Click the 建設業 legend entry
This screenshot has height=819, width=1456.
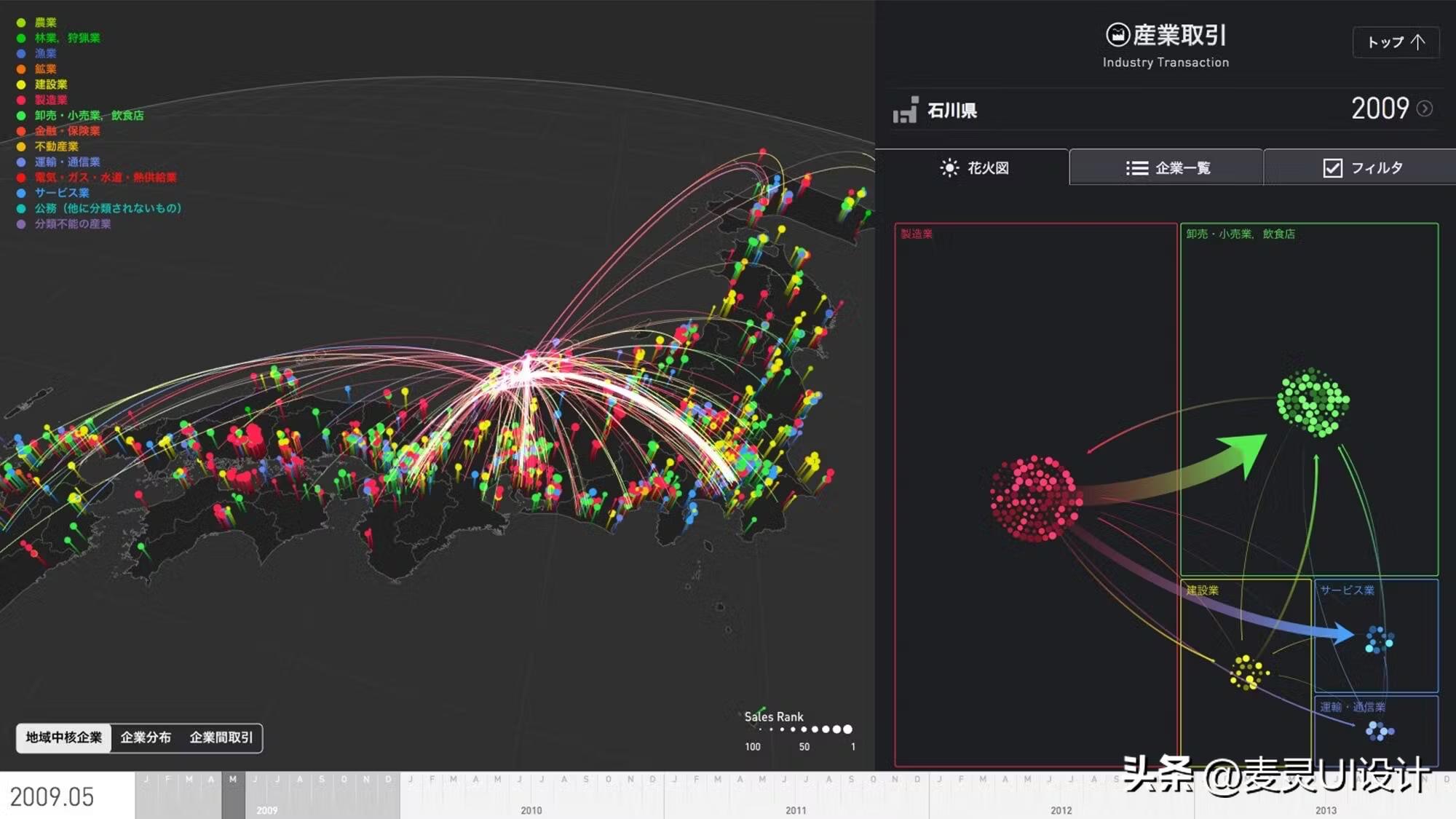(x=51, y=84)
